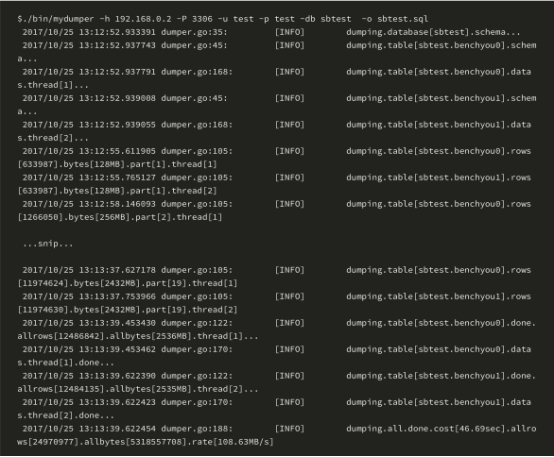Screen dimensions: 554x457
Task: Click the [633987].bytes[128MB].part[1].thread[1] line
Action: coord(117,164)
